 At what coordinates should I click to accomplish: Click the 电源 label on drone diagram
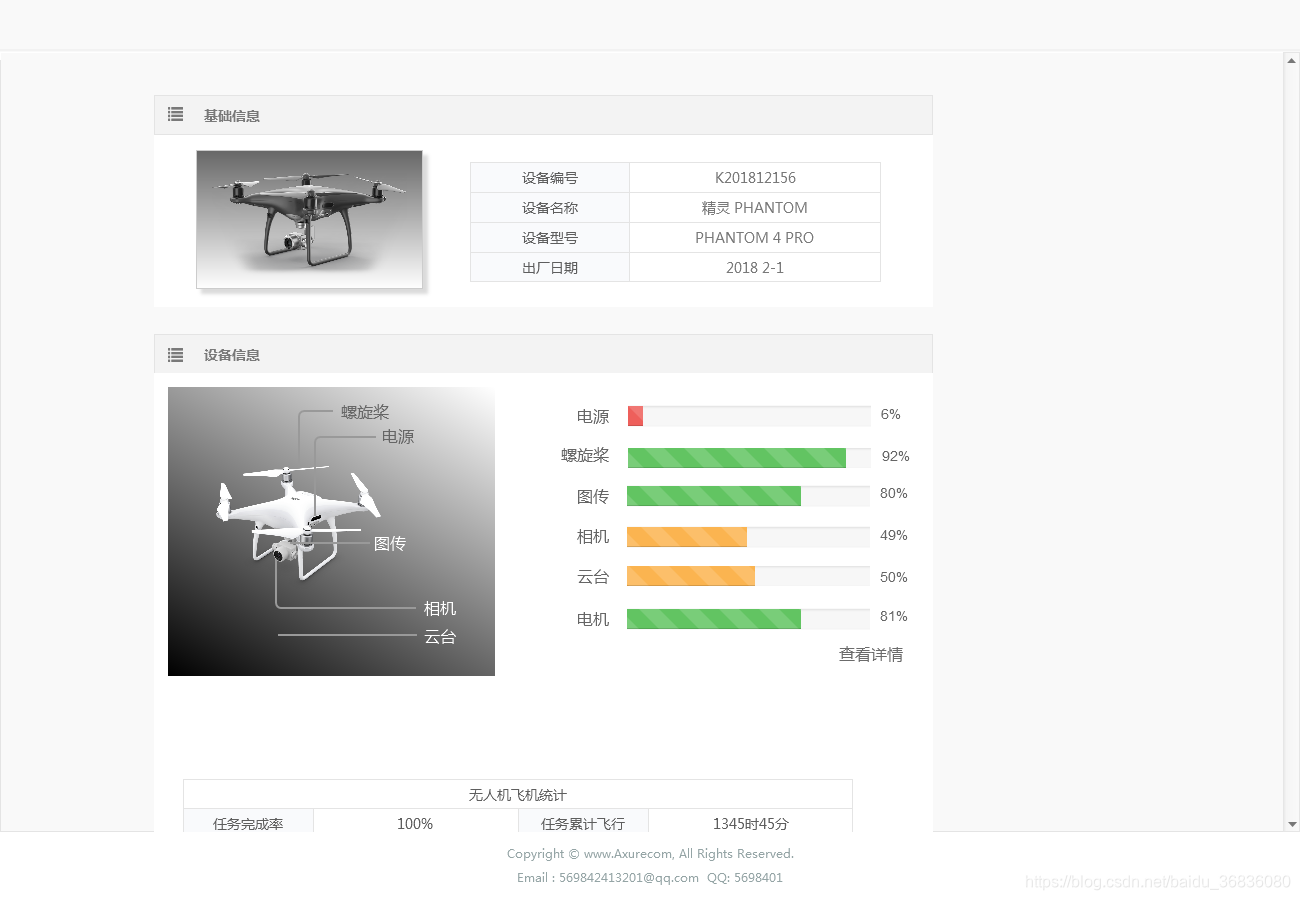(398, 437)
